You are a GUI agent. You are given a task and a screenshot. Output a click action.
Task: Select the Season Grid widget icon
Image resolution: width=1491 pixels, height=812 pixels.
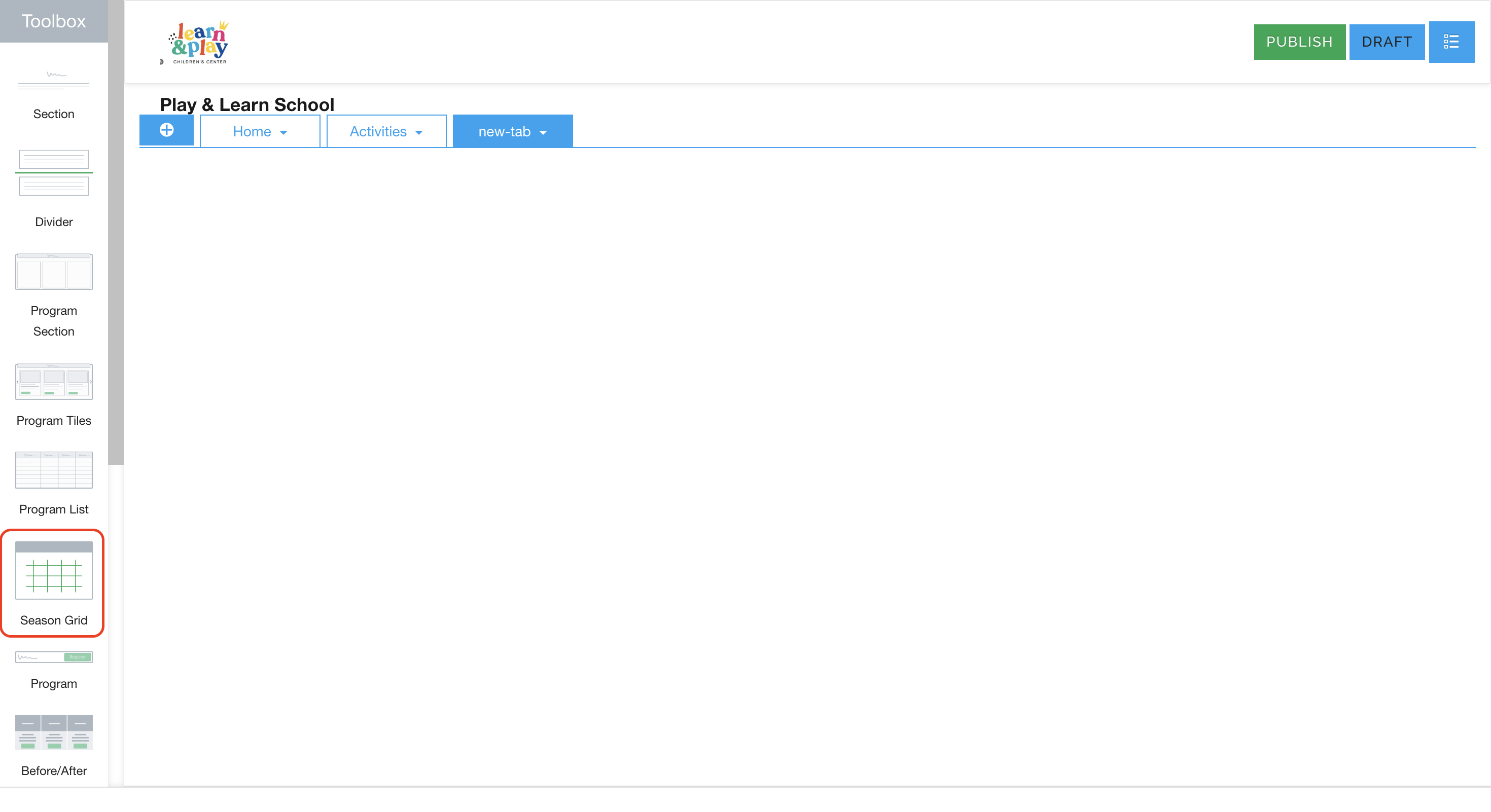(53, 570)
